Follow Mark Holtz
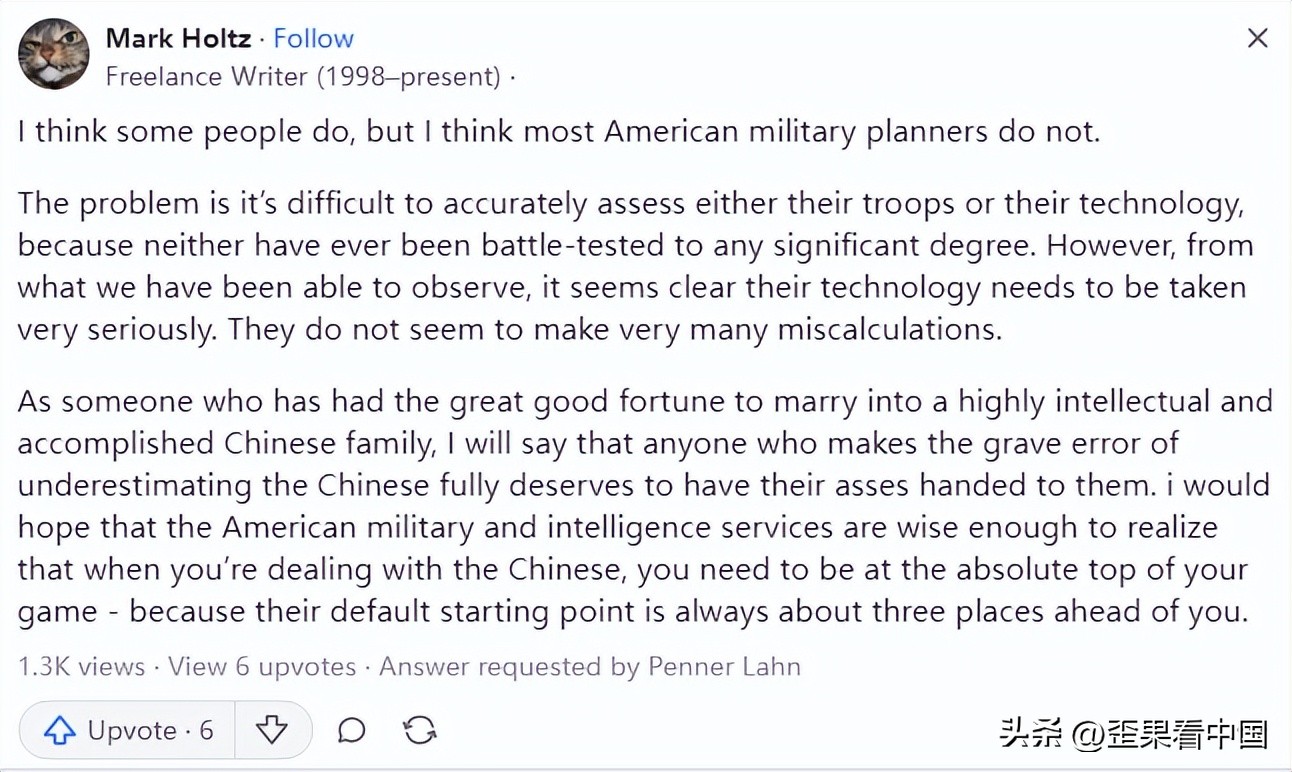Viewport: 1292px width, 772px height. [x=314, y=38]
